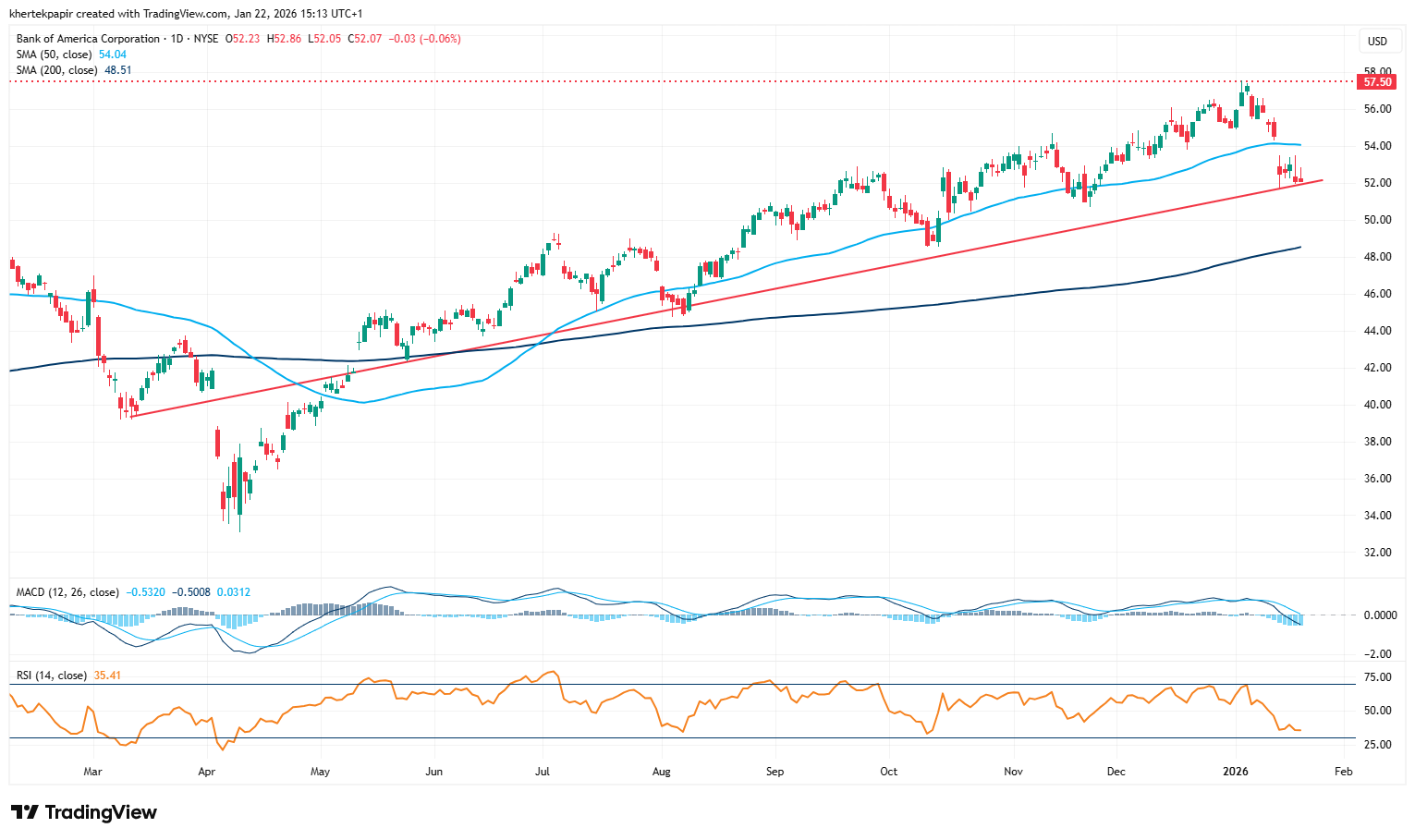The image size is (1415, 840).
Task: Click the RSI (14, close) label
Action: click(52, 676)
